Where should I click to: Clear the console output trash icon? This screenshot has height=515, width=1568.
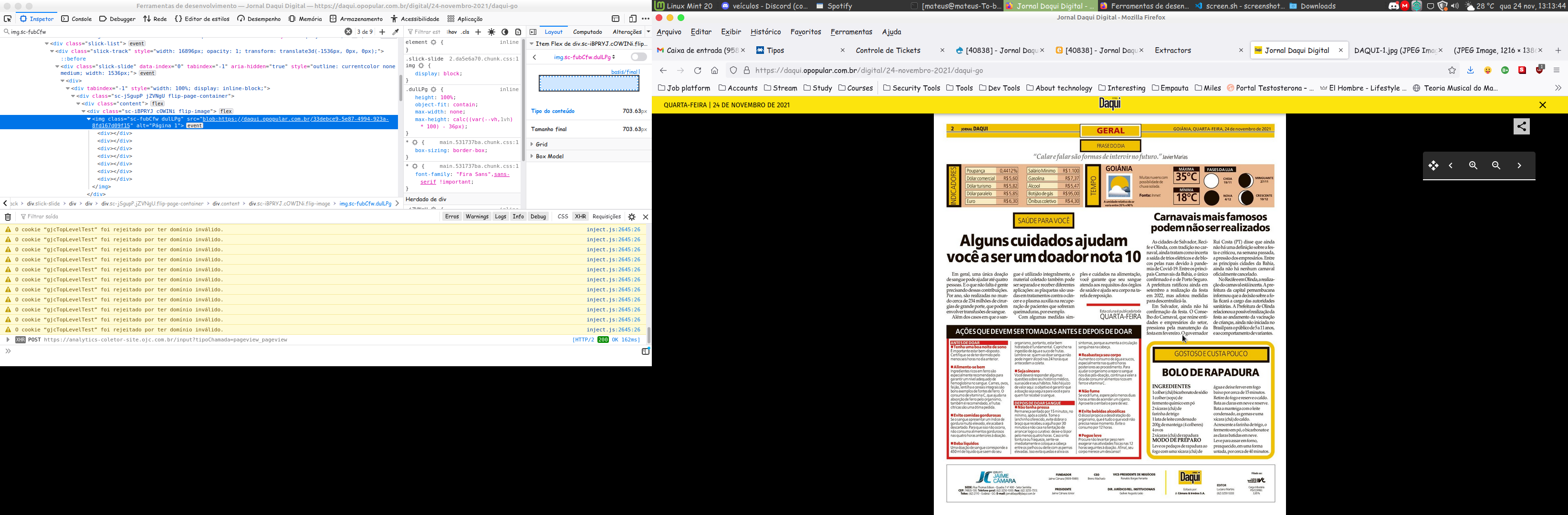click(x=8, y=216)
